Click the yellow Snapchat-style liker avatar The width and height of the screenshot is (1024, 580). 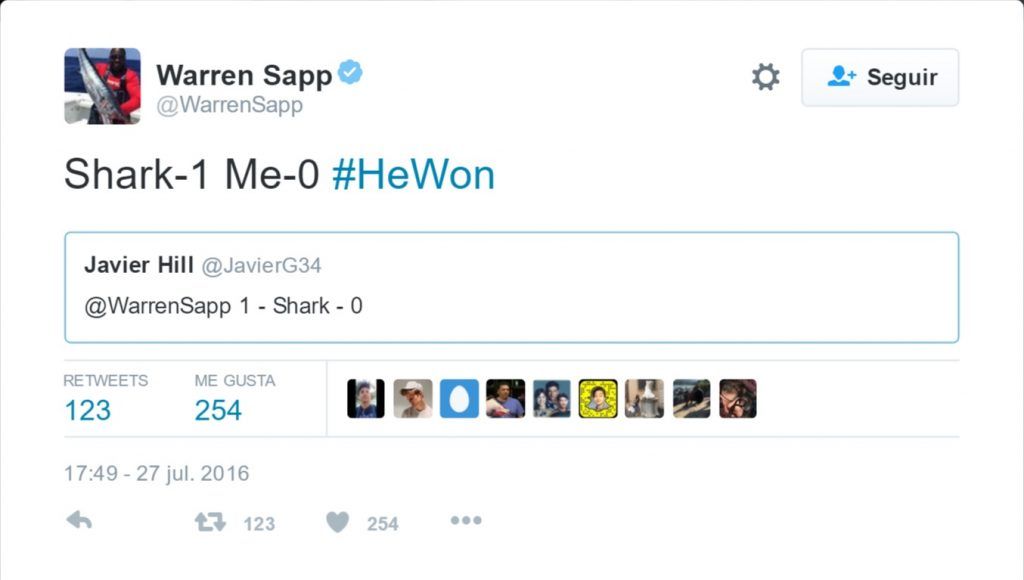[x=598, y=398]
